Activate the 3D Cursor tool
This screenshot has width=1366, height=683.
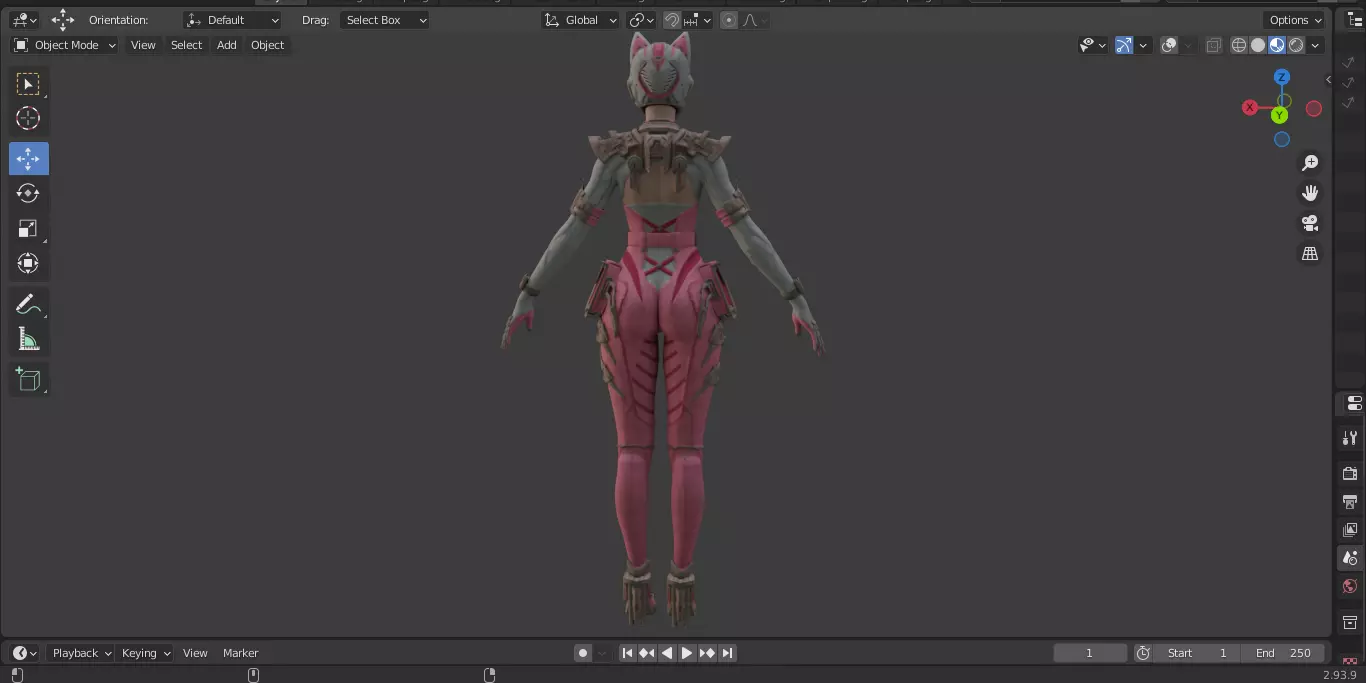tap(28, 118)
